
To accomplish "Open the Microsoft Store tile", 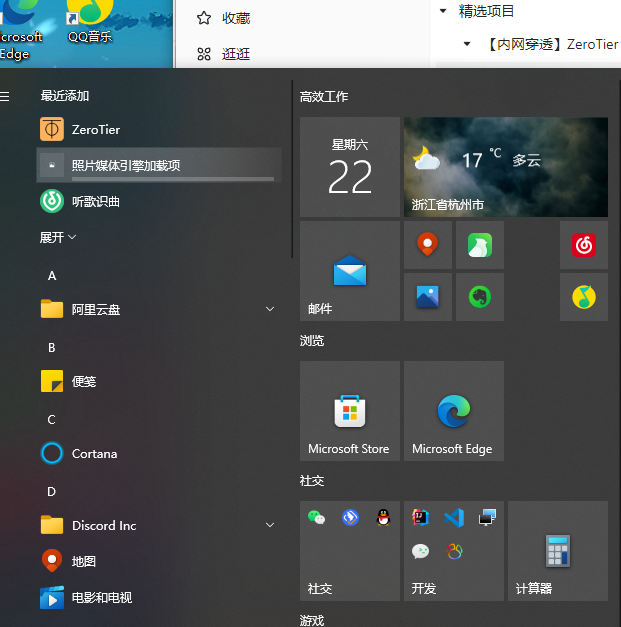I will point(350,411).
